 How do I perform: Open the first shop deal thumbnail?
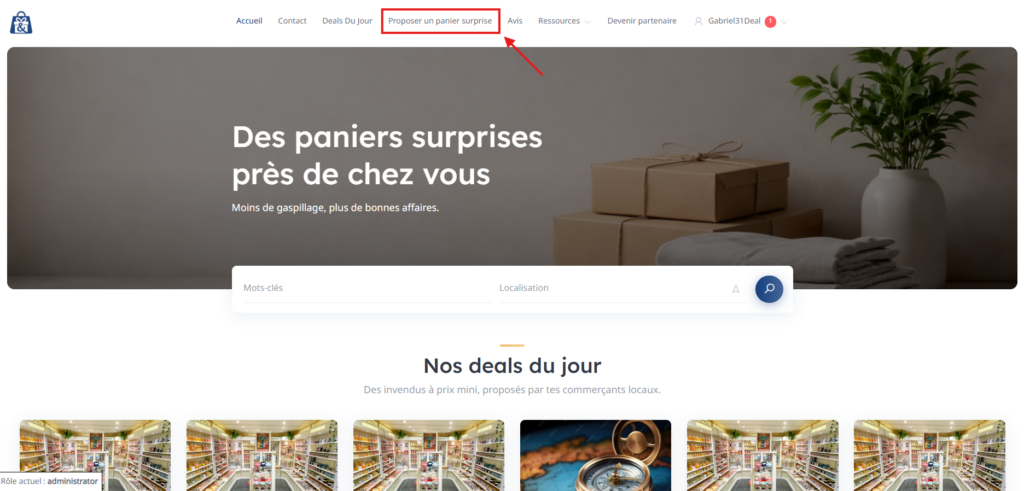tap(95, 455)
